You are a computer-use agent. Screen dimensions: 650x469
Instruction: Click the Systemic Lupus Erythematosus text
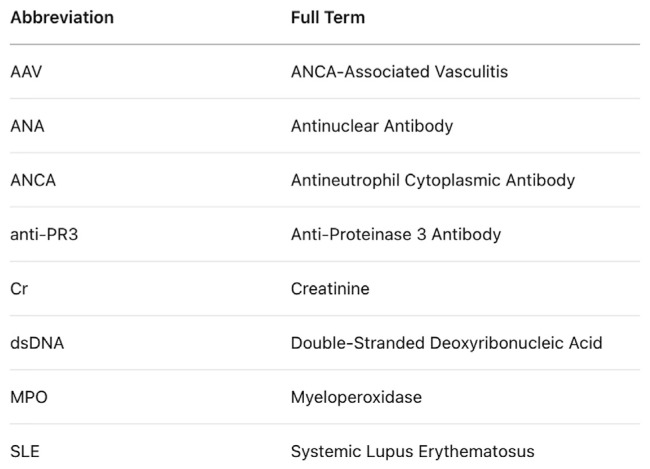[411, 451]
